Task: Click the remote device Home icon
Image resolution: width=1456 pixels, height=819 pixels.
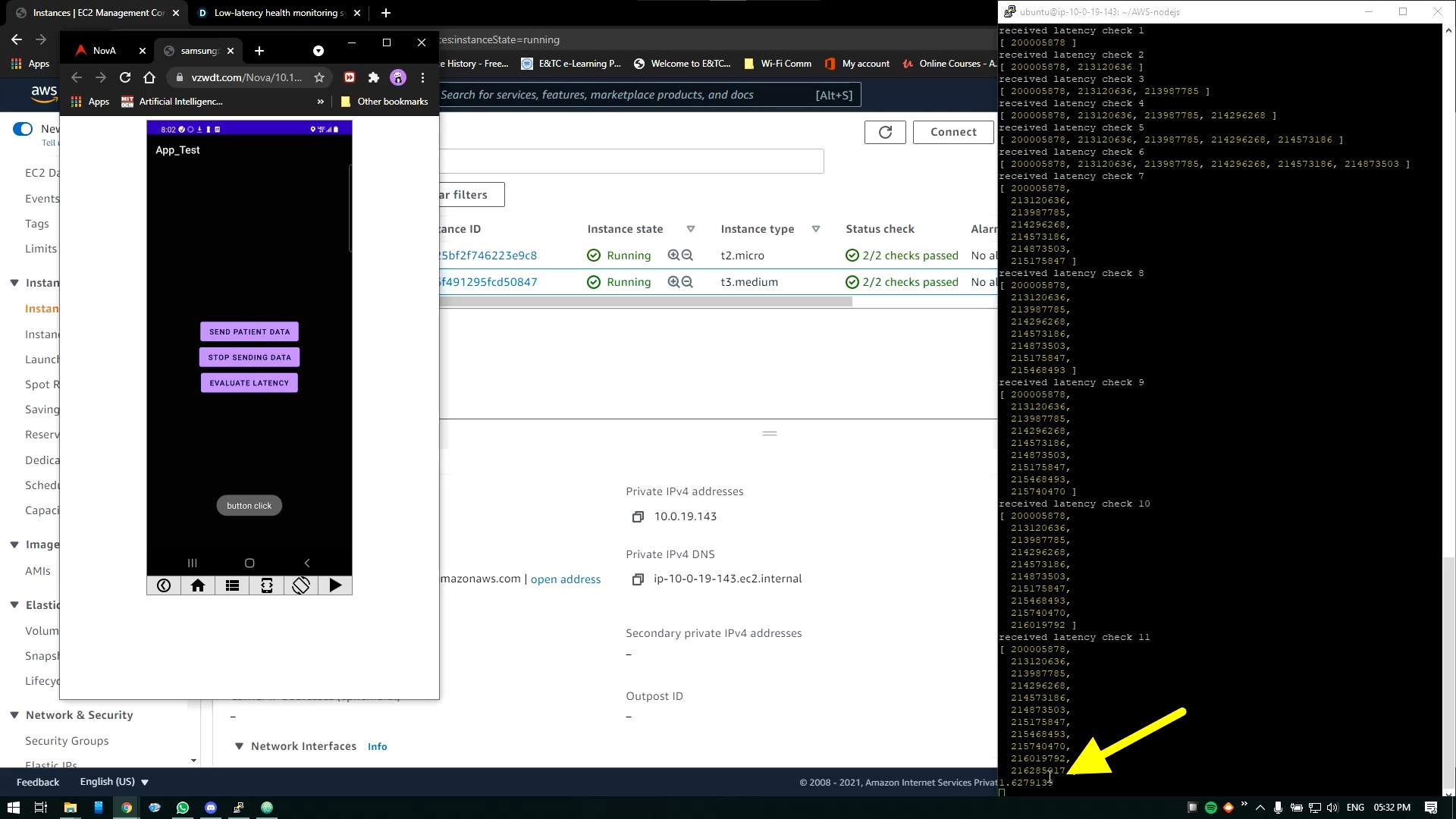Action: 198,585
